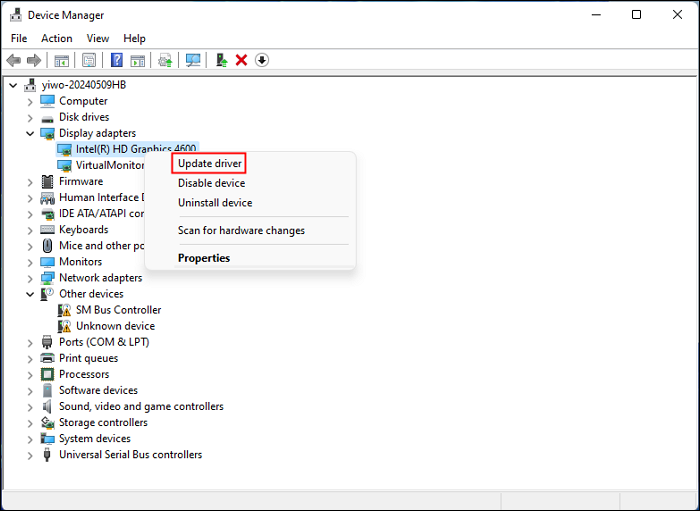Select the SM Bus Controller device

(118, 310)
